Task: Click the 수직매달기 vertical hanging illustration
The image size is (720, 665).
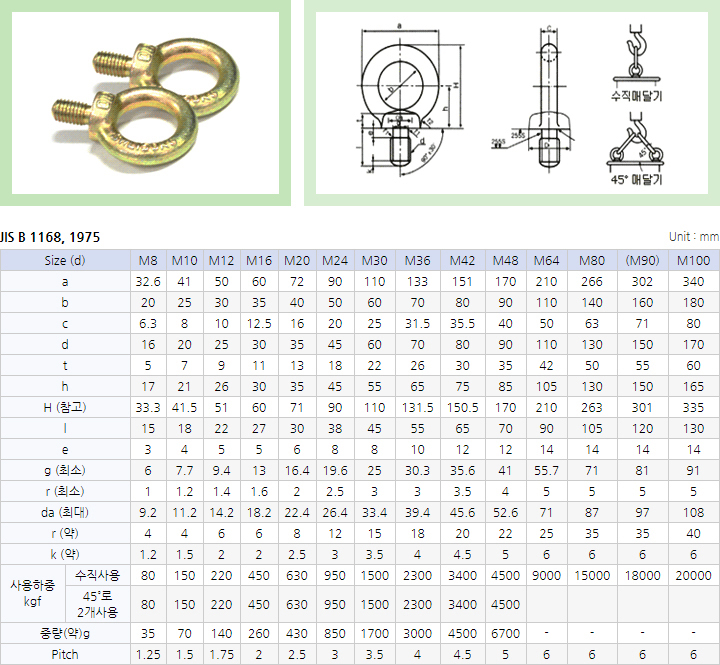Action: point(636,63)
